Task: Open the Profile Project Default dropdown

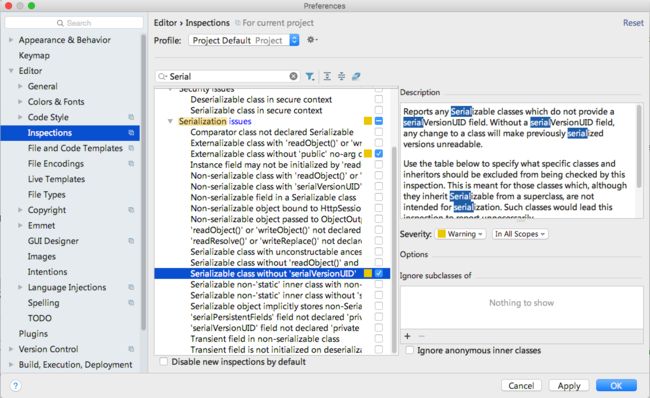Action: point(244,40)
